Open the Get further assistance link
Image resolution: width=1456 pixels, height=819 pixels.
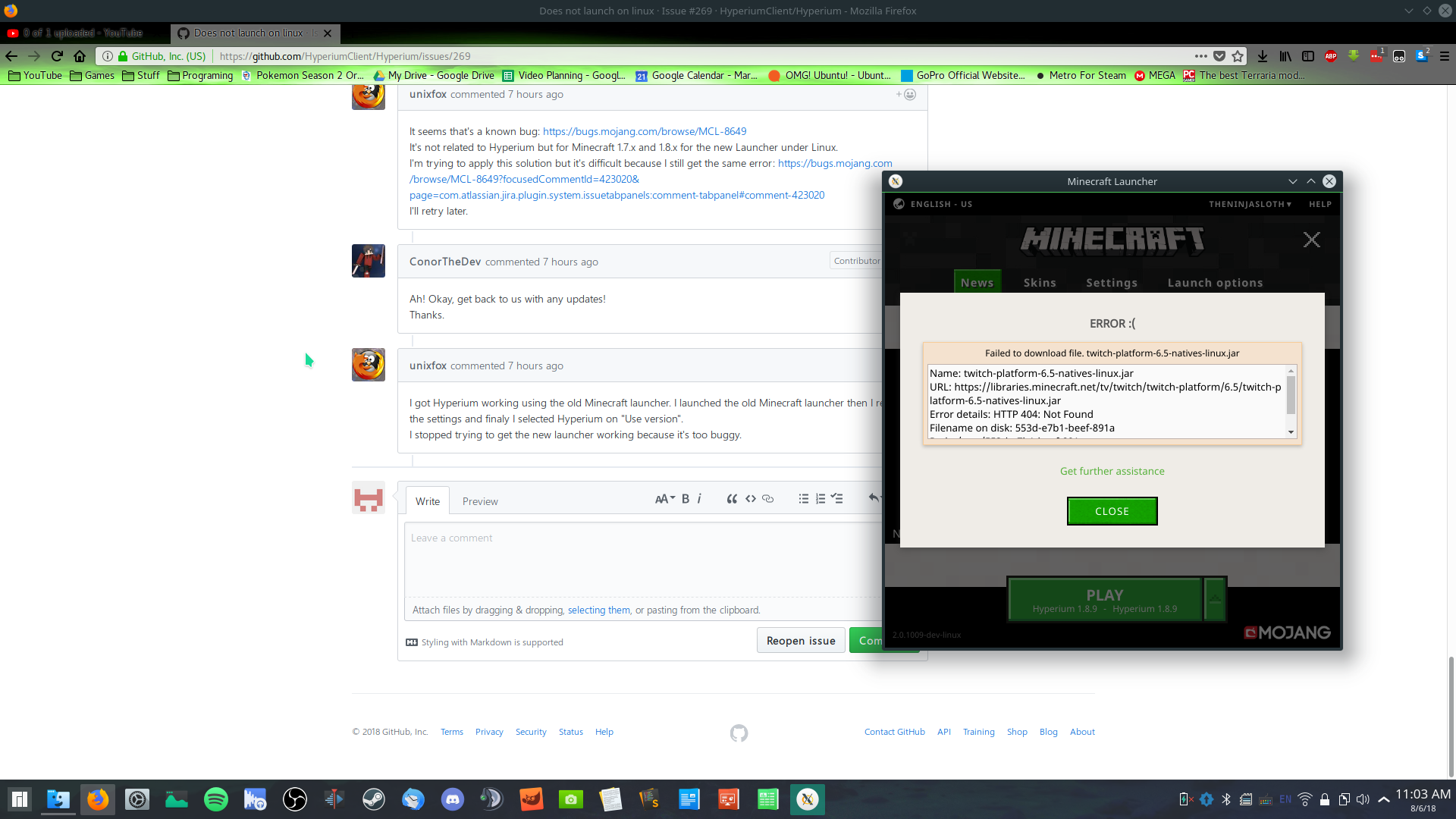coord(1112,471)
